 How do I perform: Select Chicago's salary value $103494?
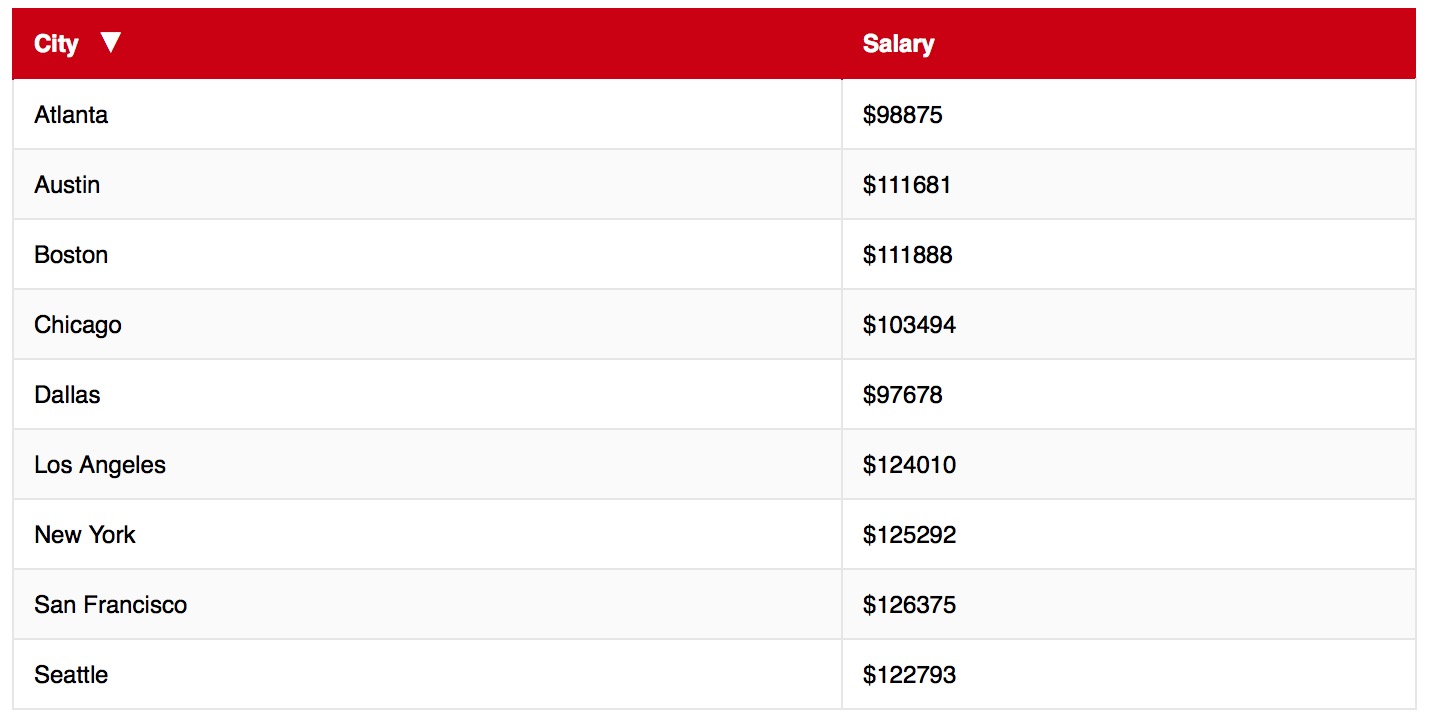point(909,325)
